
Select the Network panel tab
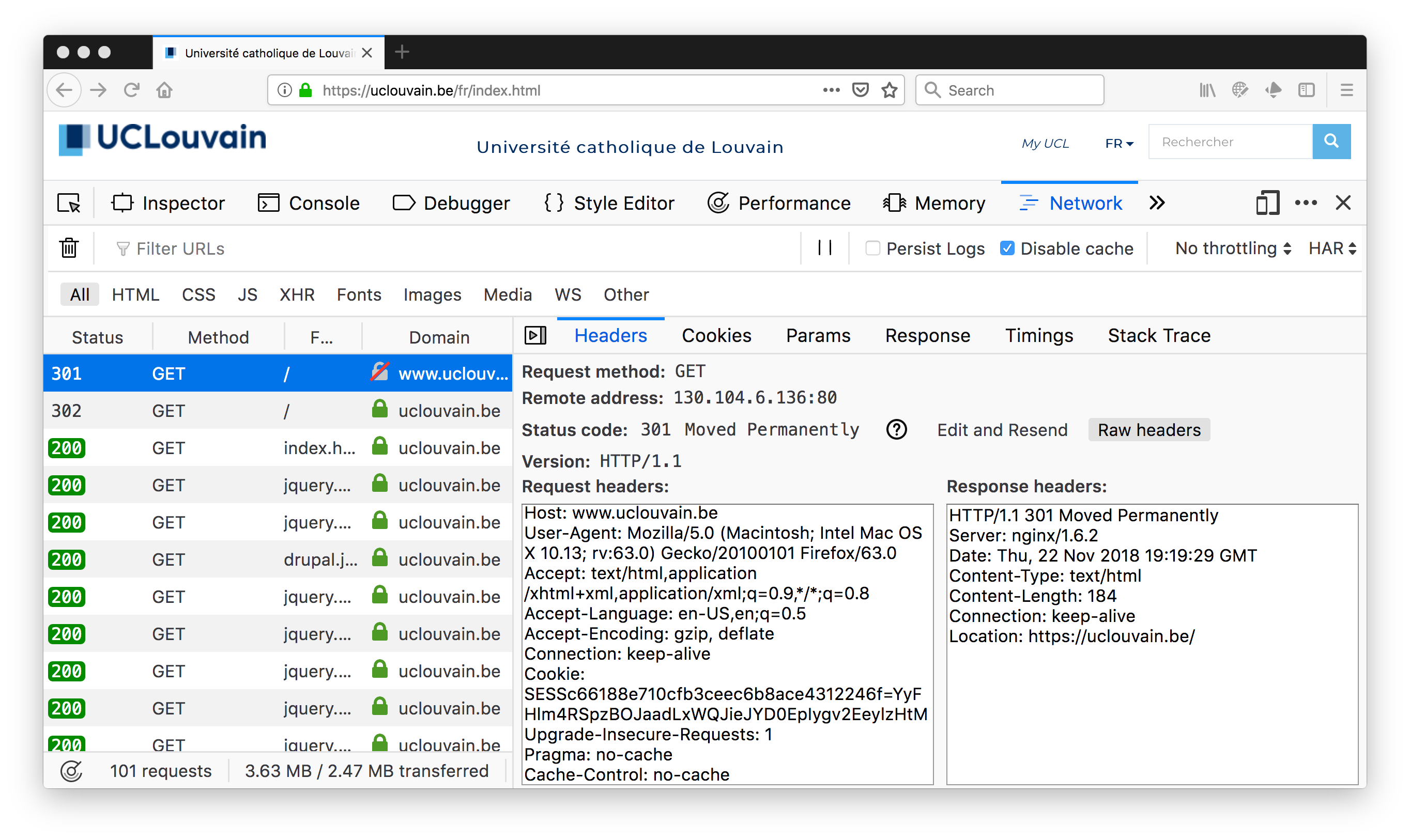tap(1070, 203)
